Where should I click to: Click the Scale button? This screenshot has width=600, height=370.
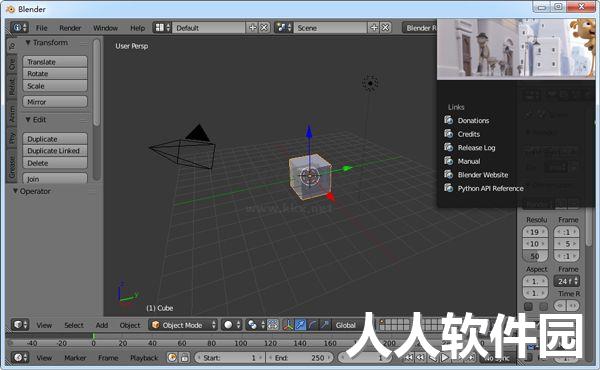coord(55,86)
